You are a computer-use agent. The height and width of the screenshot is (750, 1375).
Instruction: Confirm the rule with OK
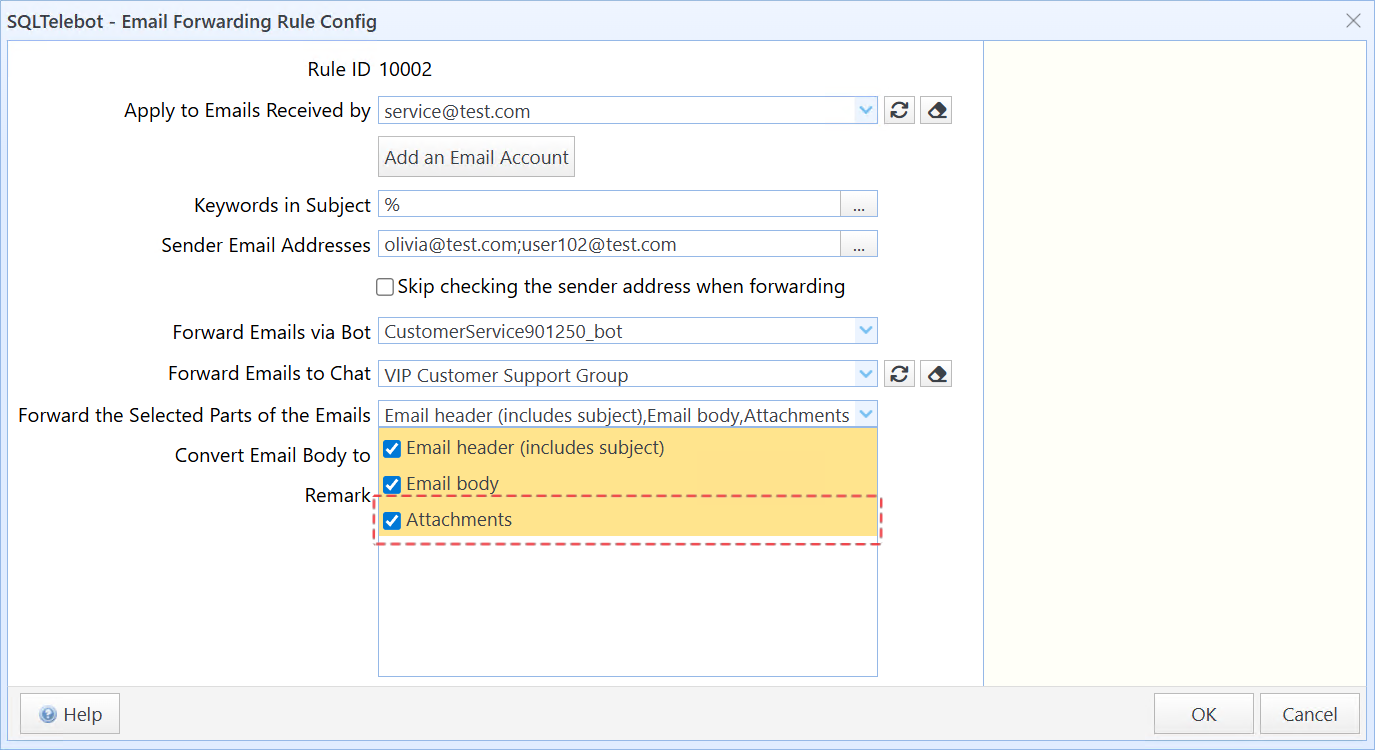(1203, 714)
